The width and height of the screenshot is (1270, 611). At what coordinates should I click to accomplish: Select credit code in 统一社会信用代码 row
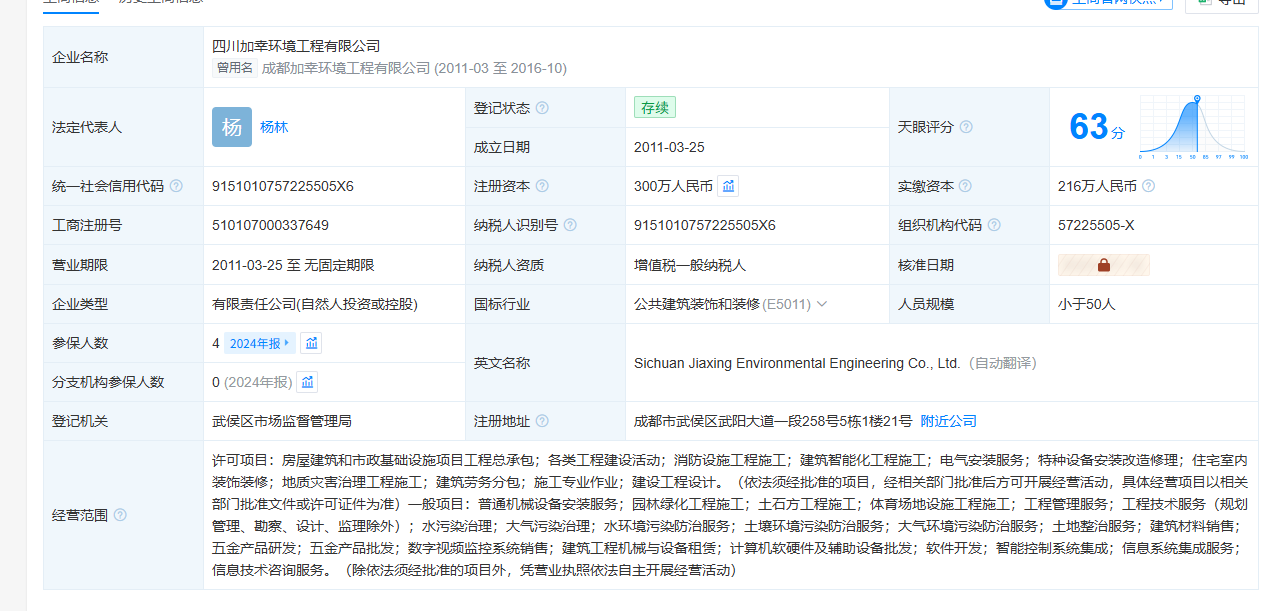pyautogui.click(x=283, y=186)
